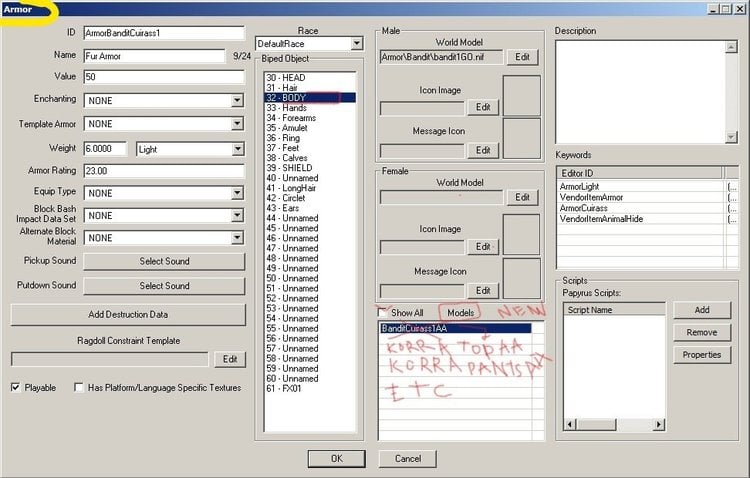Screen dimensions: 750x478
Task: Click the ID input field
Action: click(164, 33)
